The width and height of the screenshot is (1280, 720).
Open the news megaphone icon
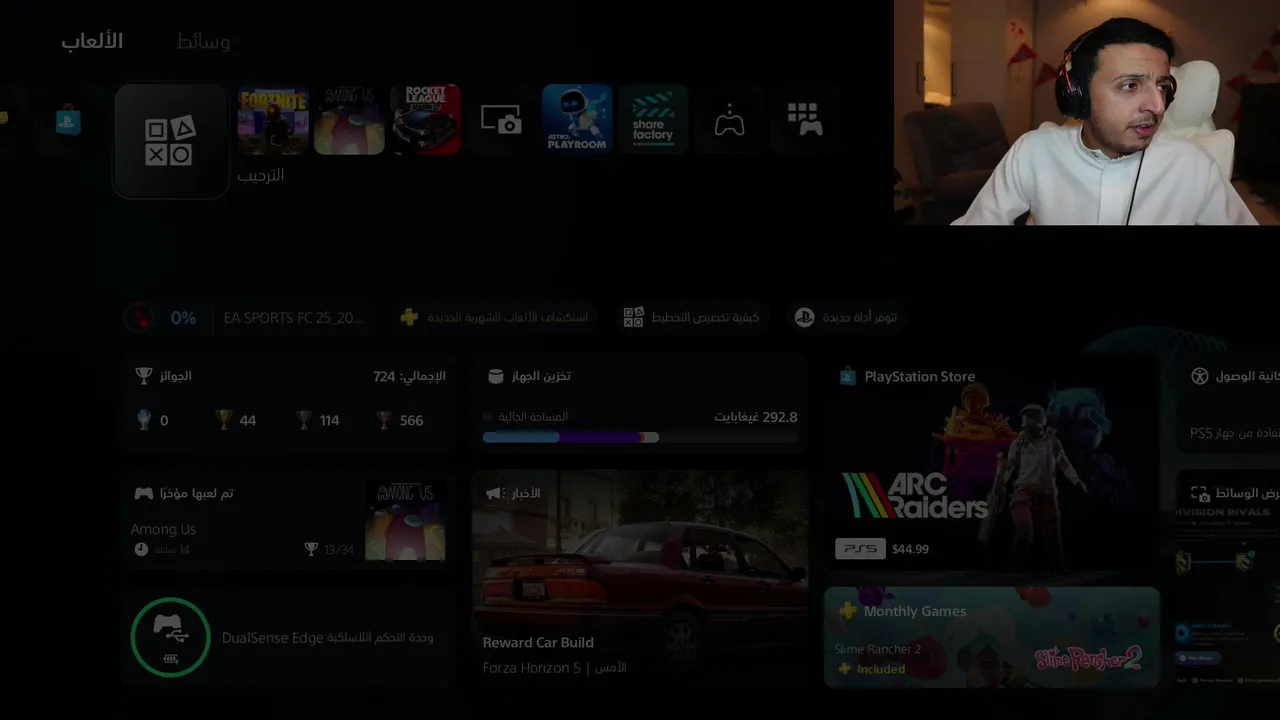coord(495,493)
